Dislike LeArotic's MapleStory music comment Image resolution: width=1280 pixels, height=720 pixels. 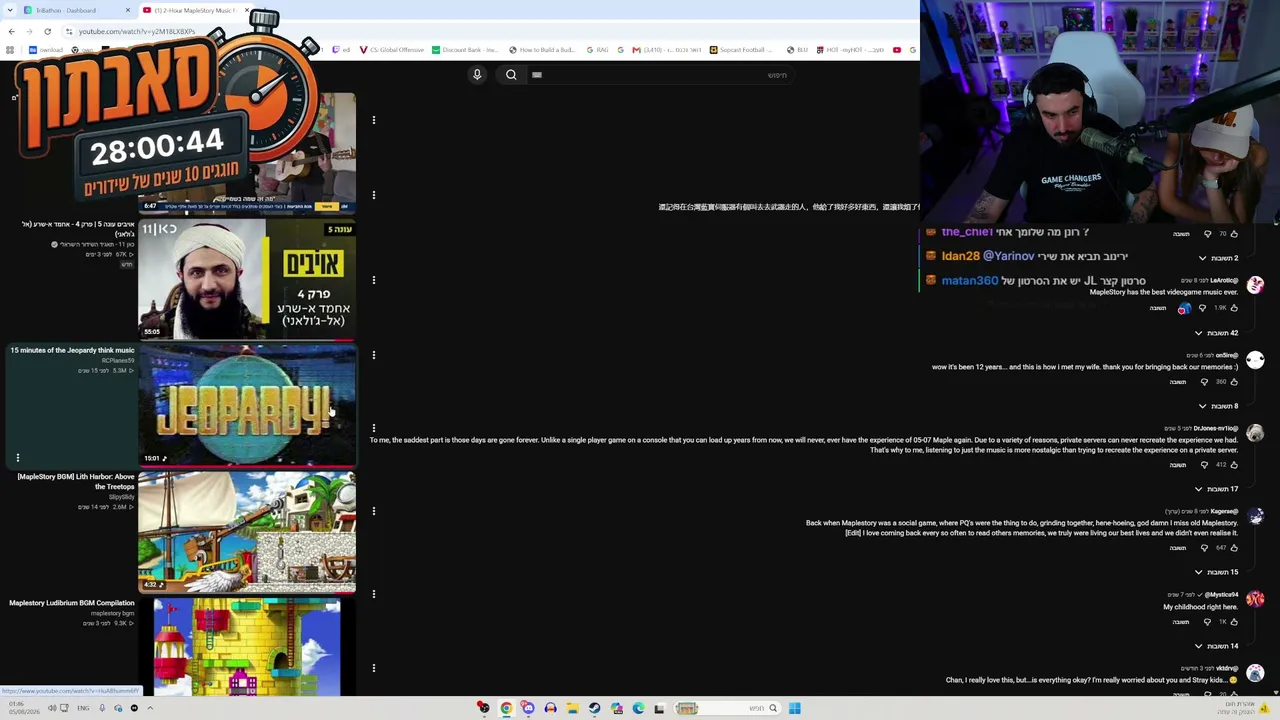pyautogui.click(x=1202, y=308)
